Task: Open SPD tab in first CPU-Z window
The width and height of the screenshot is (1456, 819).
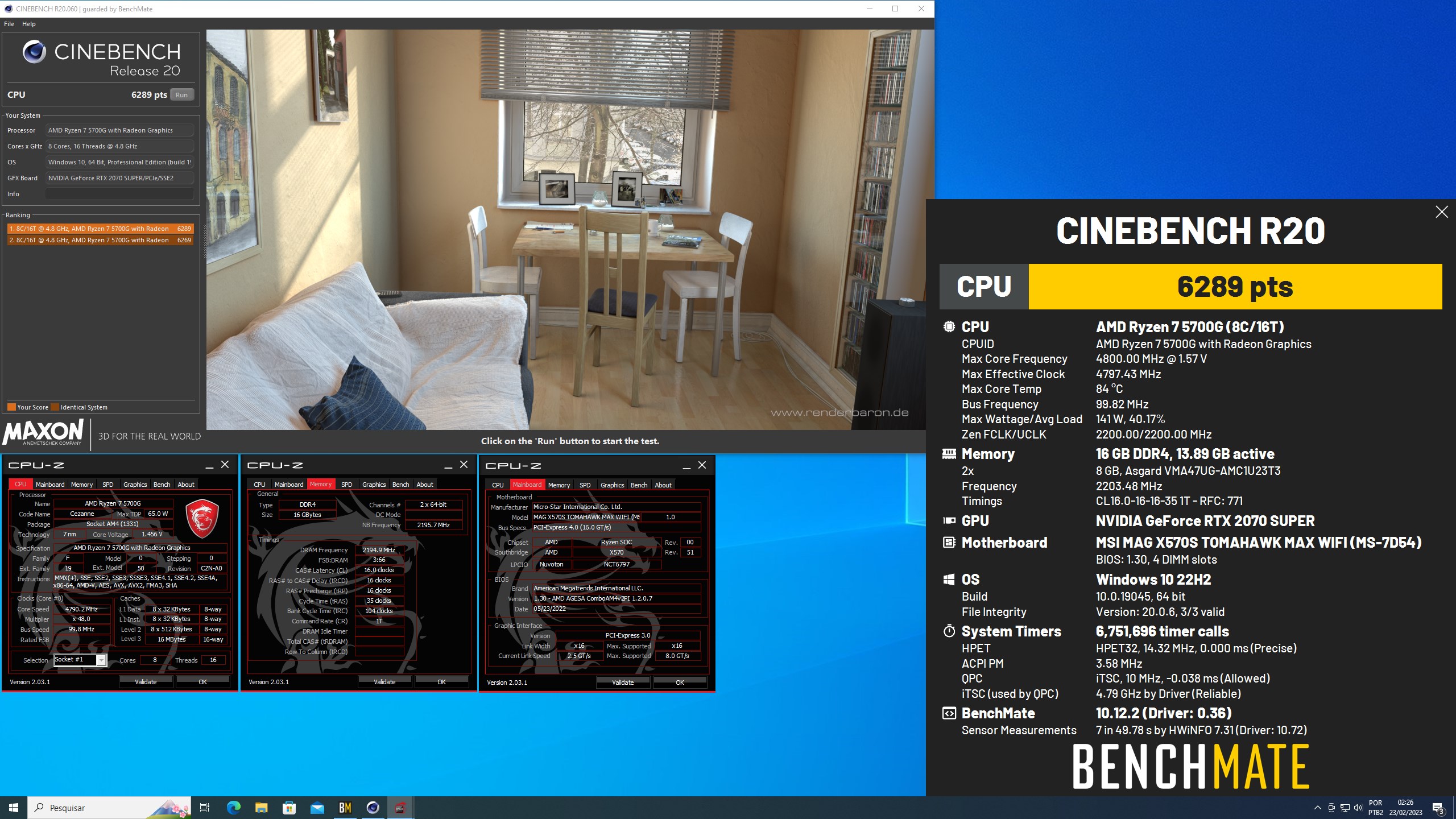Action: (x=107, y=485)
